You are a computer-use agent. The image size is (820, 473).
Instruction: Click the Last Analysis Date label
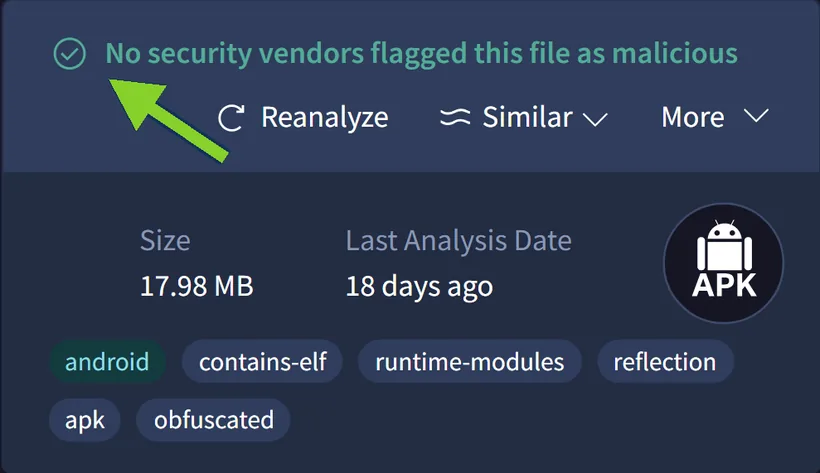459,241
